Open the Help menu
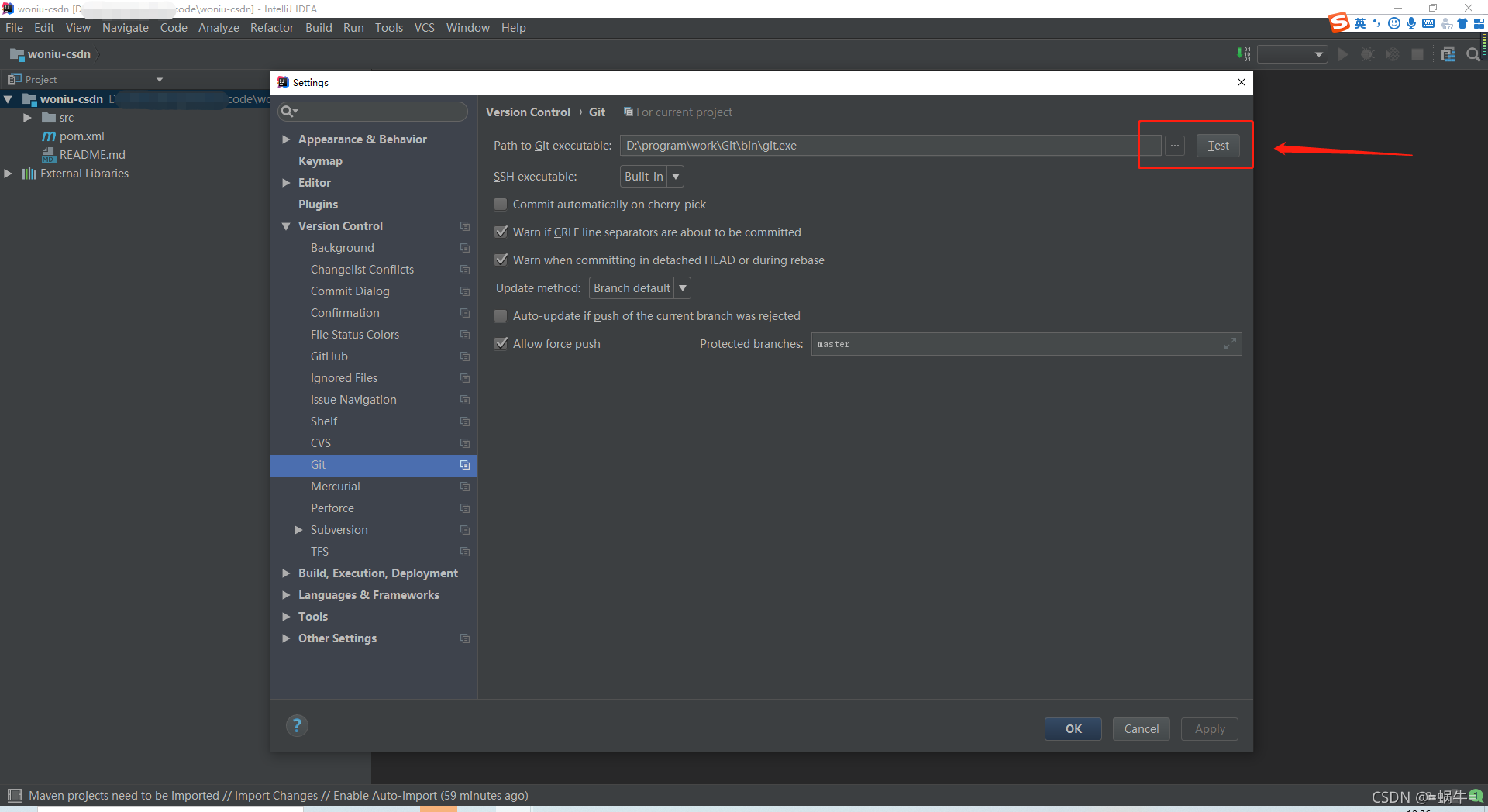 (x=513, y=28)
